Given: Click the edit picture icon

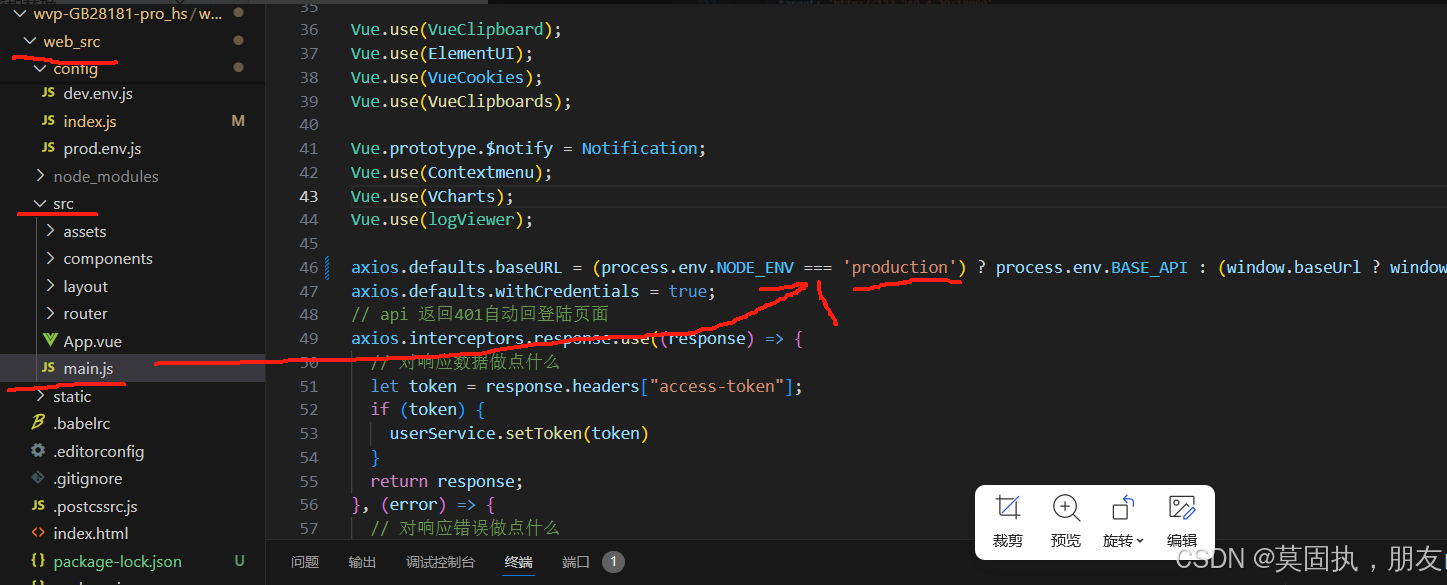Looking at the screenshot, I should click(x=1182, y=508).
